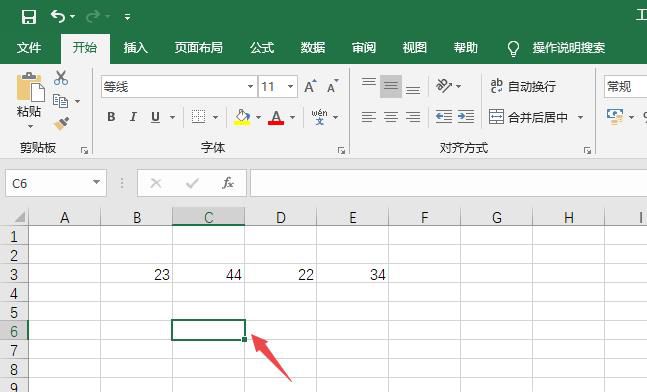Click the Center alignment icon
The height and width of the screenshot is (392, 647).
click(x=391, y=117)
